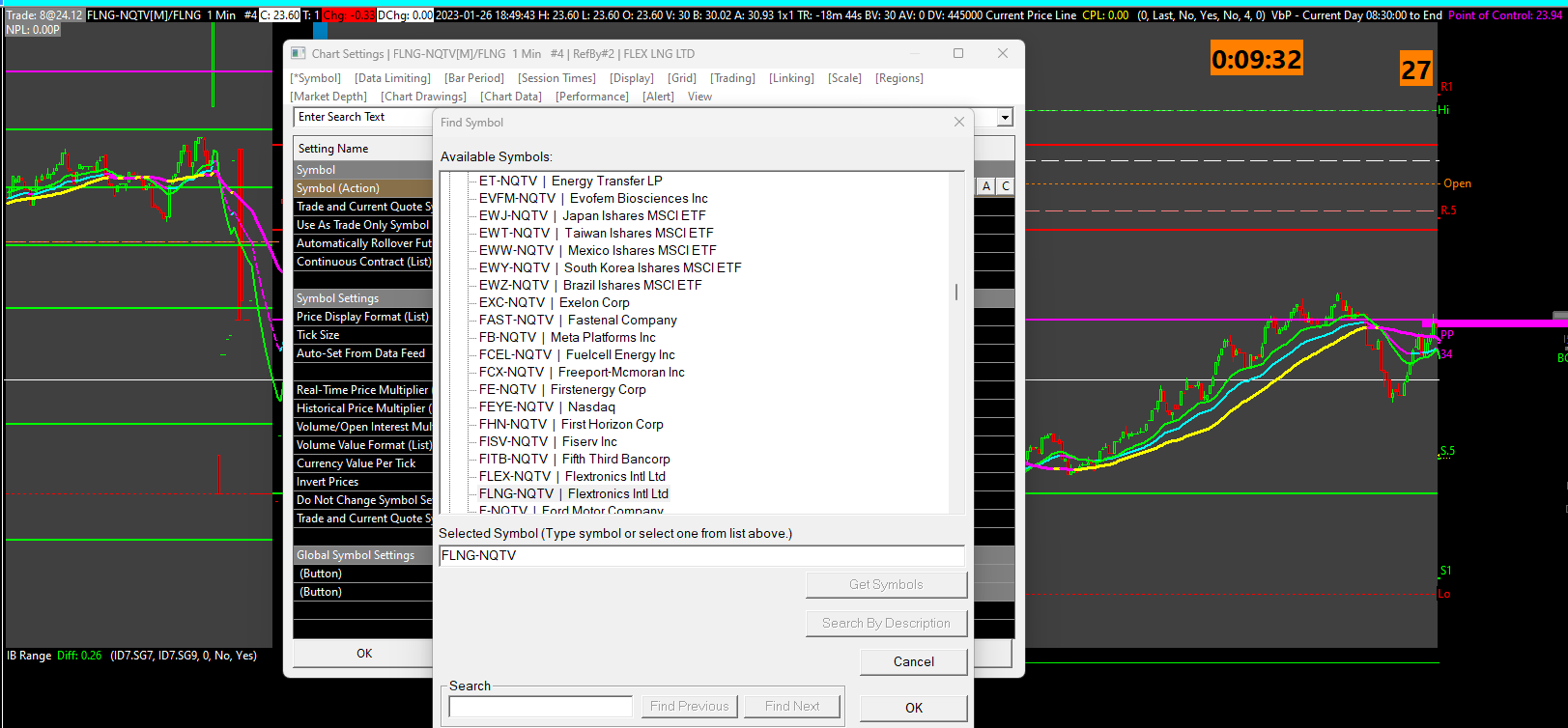Open the [Chart Drawings] tab
This screenshot has height=728, width=1568.
[x=423, y=97]
